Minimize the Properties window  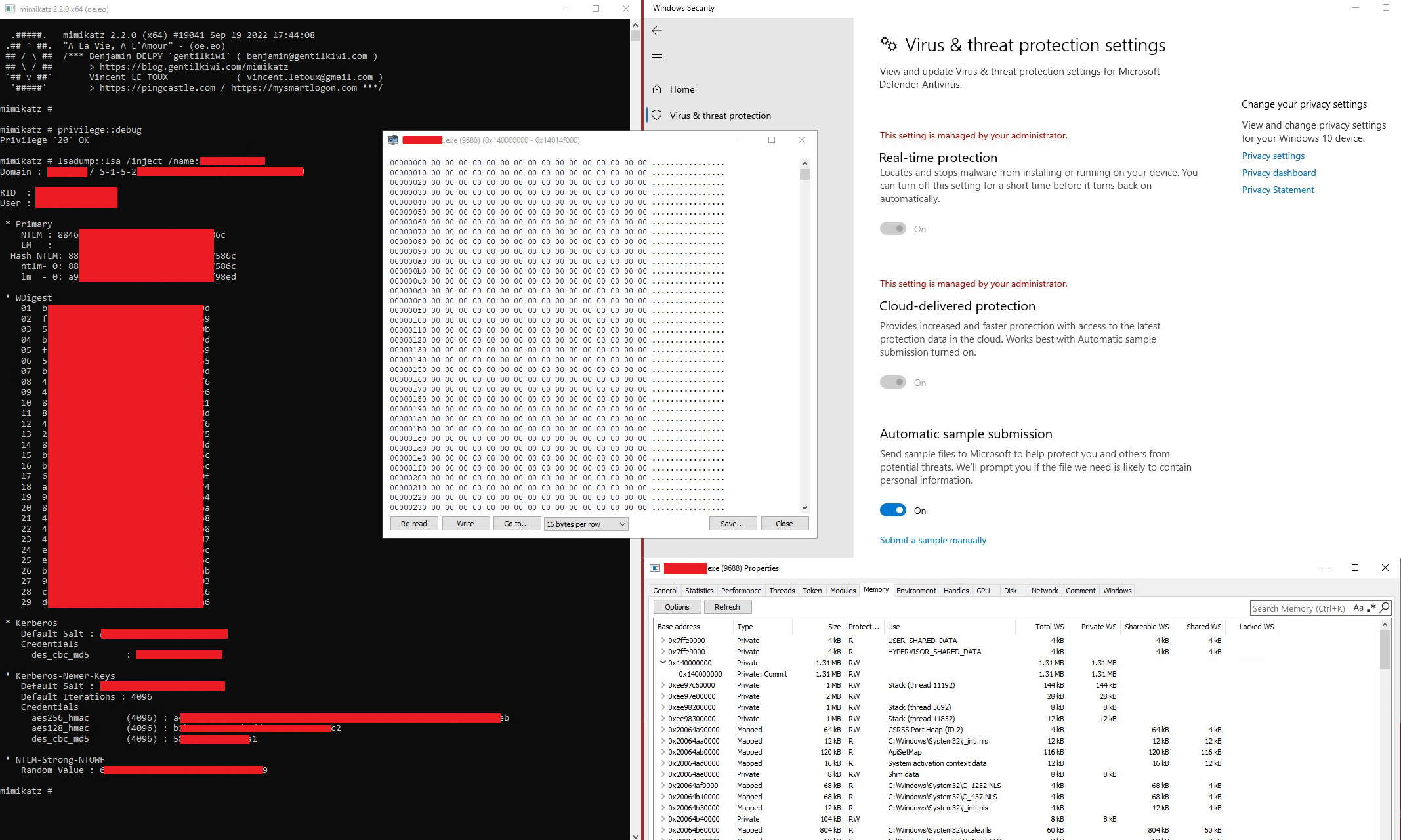coord(1326,568)
